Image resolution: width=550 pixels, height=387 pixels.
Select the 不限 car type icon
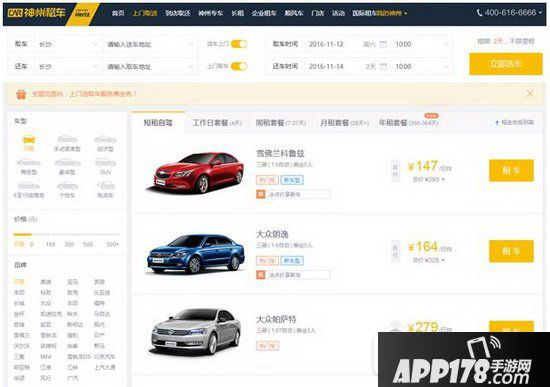[29, 140]
